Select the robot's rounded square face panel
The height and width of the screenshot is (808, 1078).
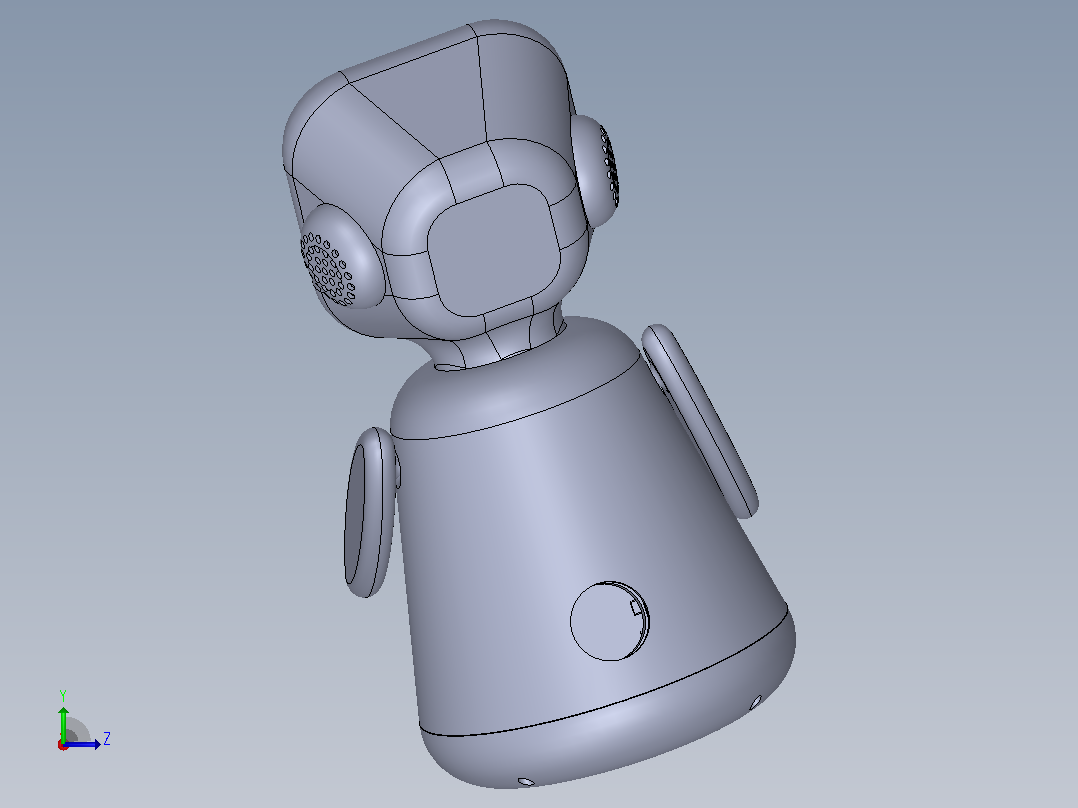(494, 251)
